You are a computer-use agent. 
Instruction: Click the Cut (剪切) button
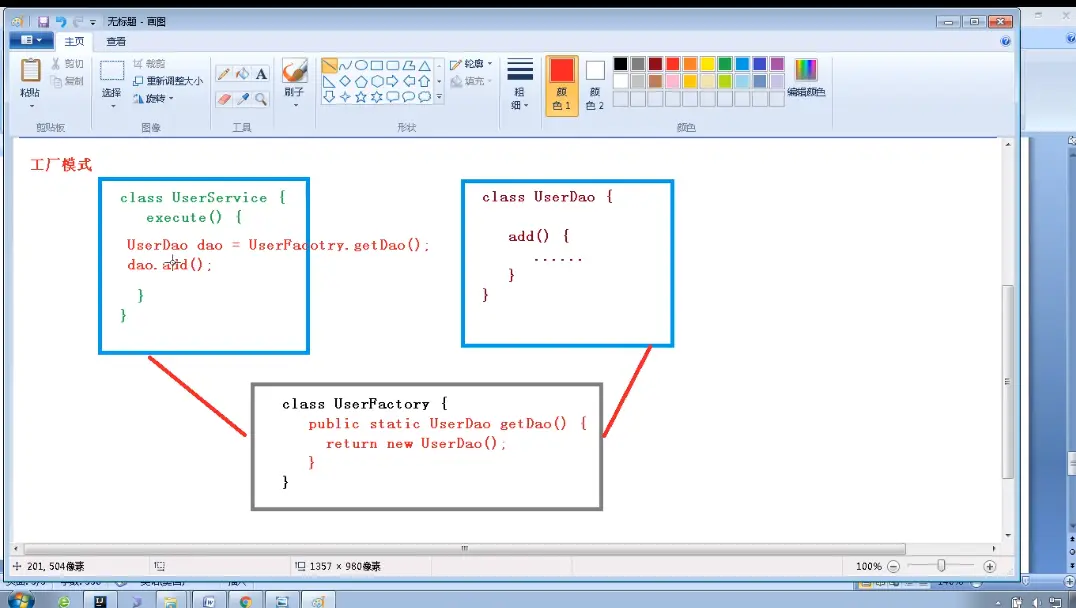click(67, 64)
